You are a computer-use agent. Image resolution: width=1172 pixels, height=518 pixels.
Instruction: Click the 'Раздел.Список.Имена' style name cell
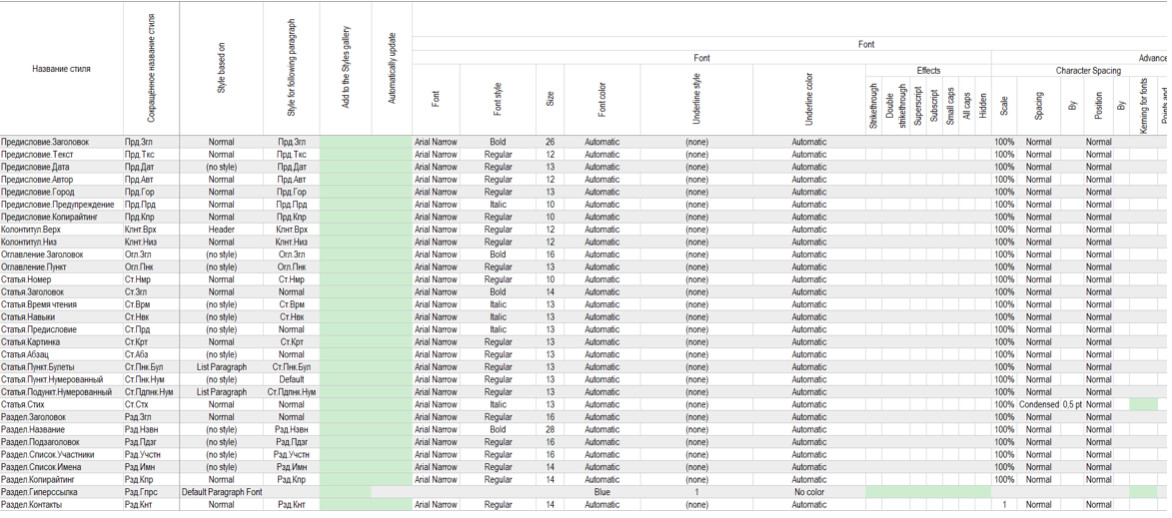click(61, 467)
